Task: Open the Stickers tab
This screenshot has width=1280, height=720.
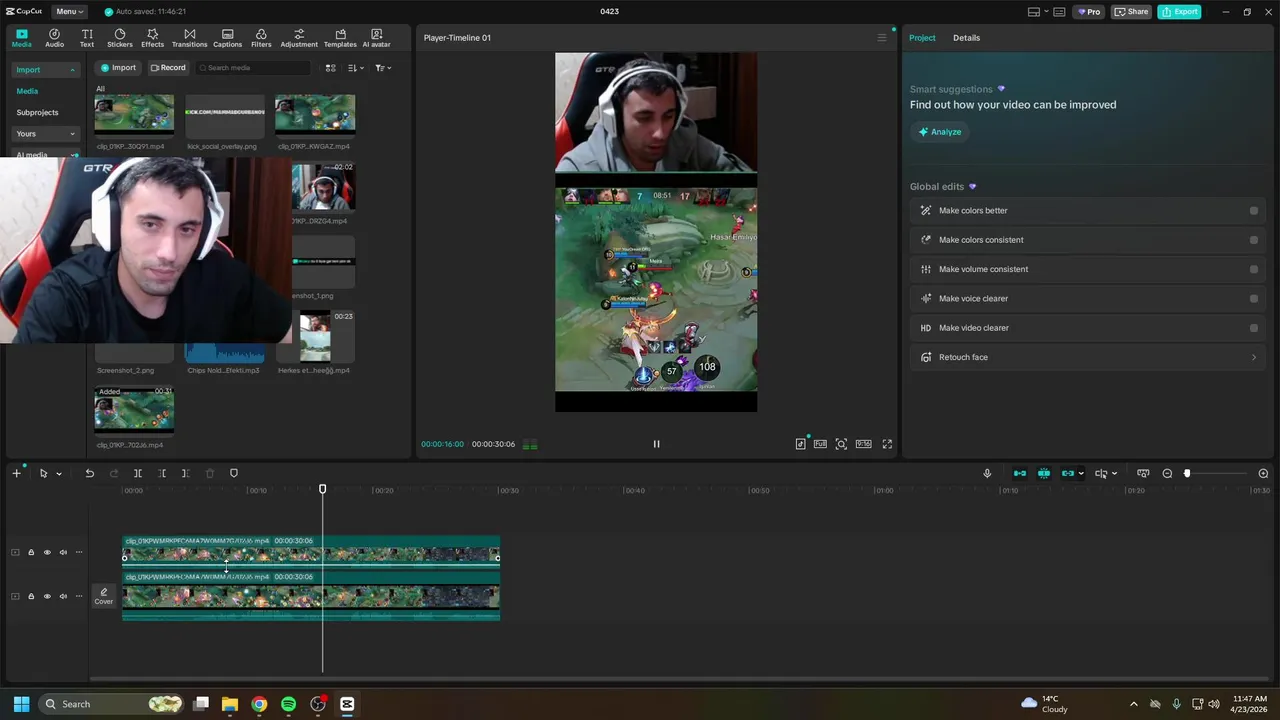Action: 120,38
